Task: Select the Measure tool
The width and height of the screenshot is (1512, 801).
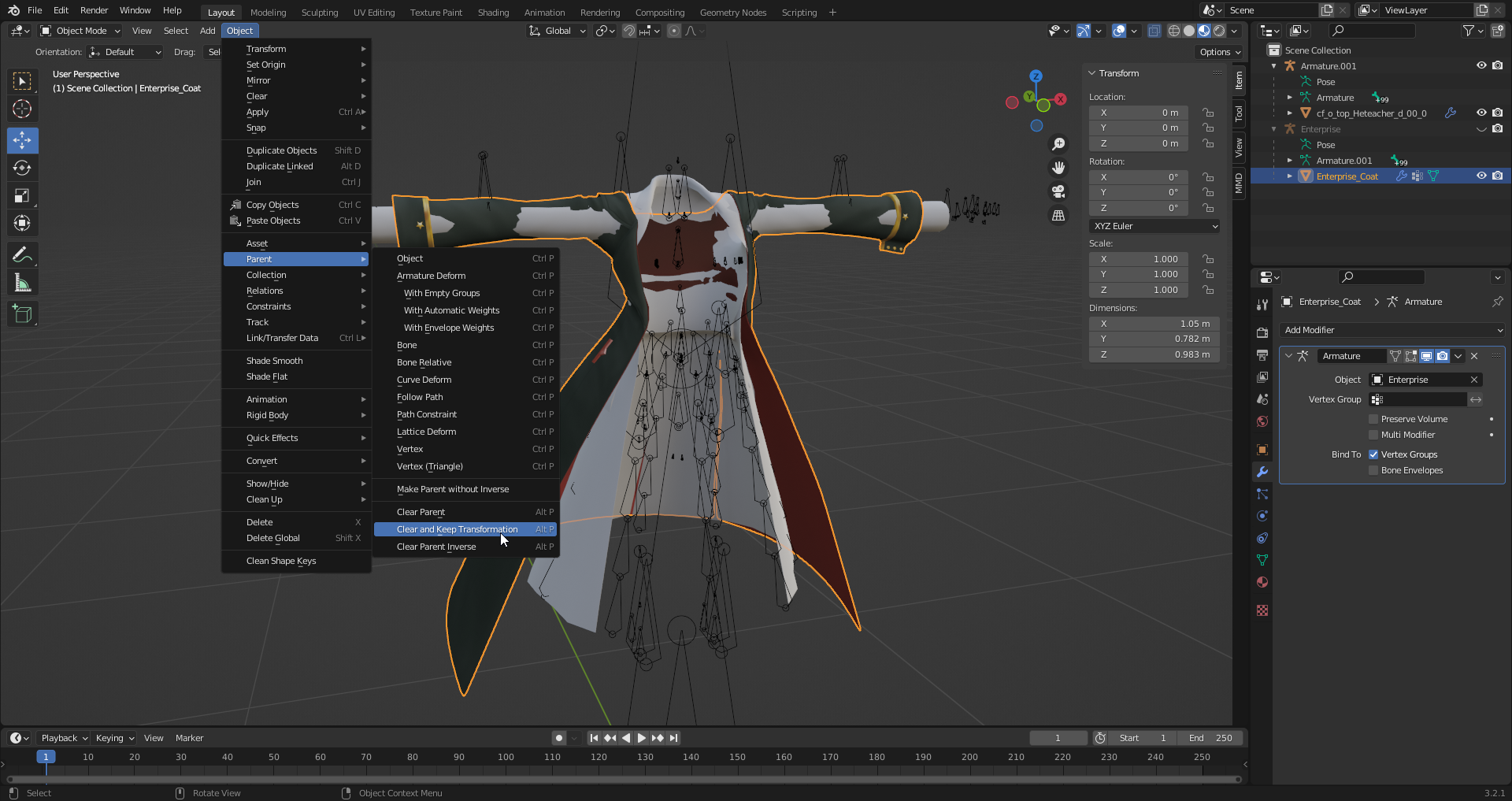Action: coord(22,283)
